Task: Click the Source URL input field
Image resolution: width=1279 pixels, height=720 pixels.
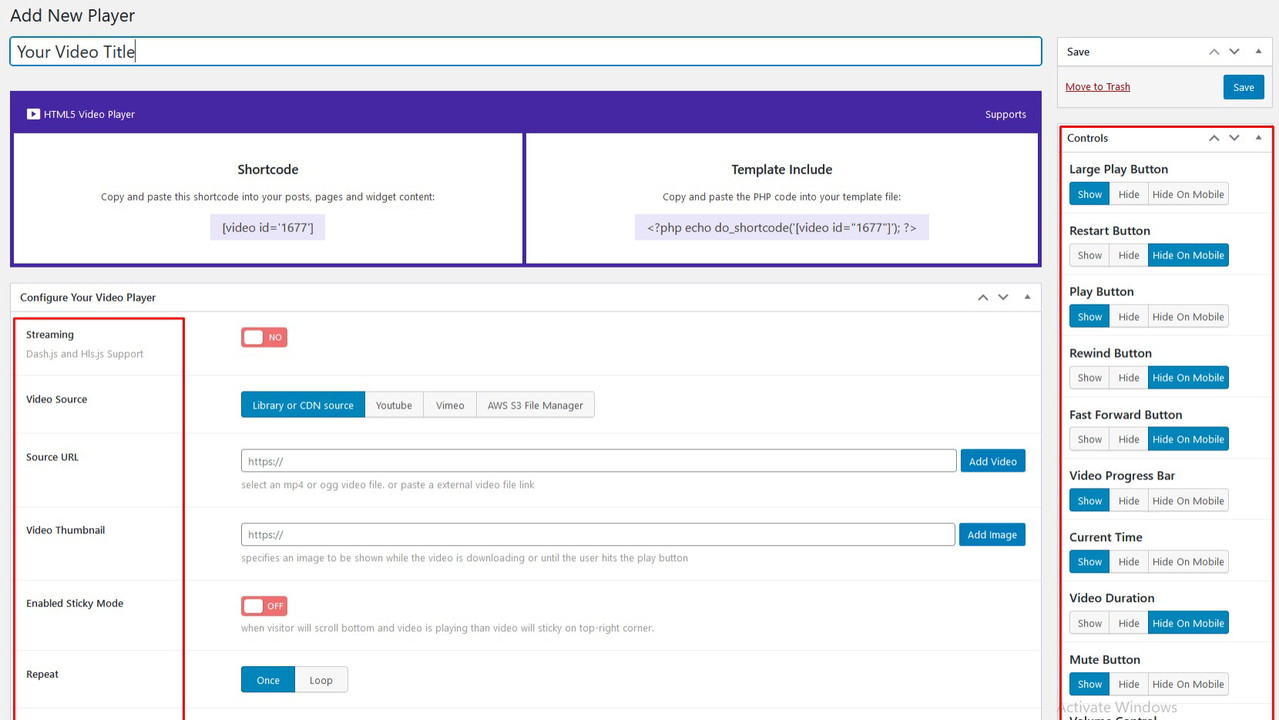Action: [x=598, y=461]
